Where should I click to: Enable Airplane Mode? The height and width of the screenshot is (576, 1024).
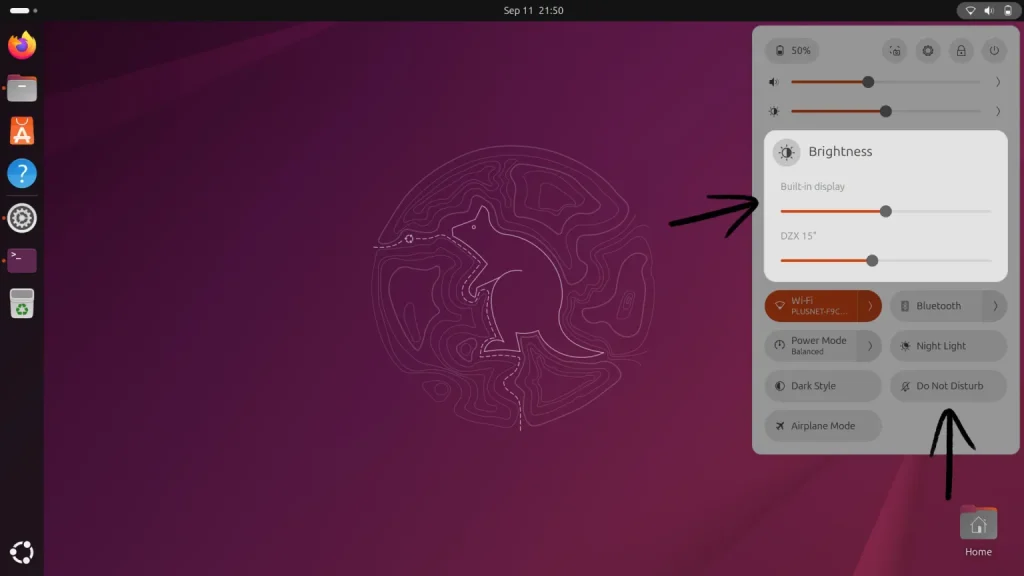pos(822,426)
